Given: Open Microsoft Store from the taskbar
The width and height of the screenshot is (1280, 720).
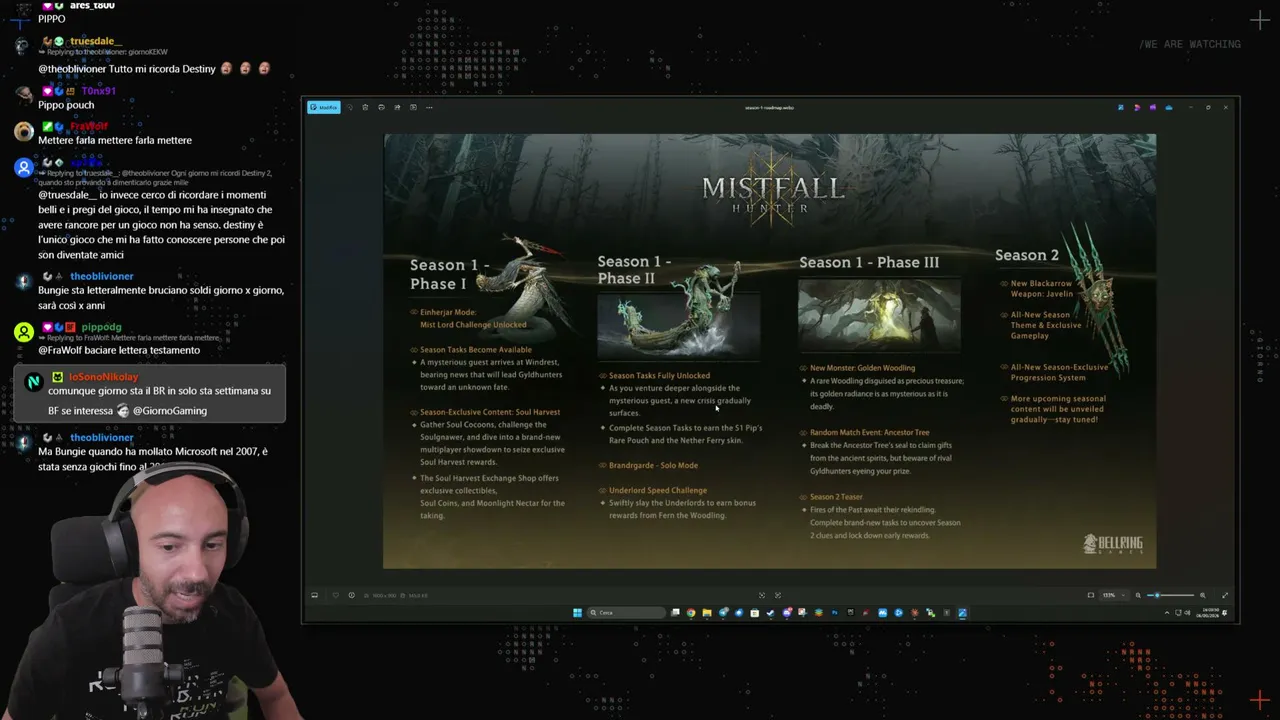Looking at the screenshot, I should click(x=755, y=613).
